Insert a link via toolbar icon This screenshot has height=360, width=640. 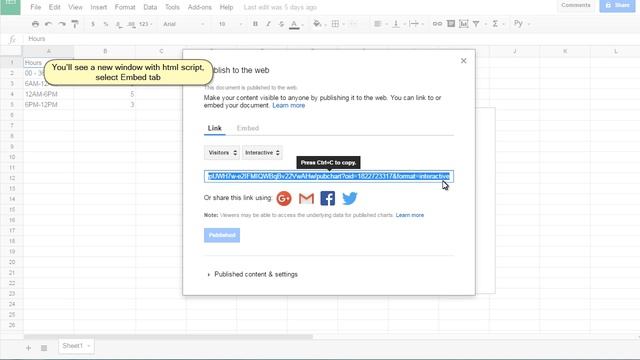tap(437, 24)
